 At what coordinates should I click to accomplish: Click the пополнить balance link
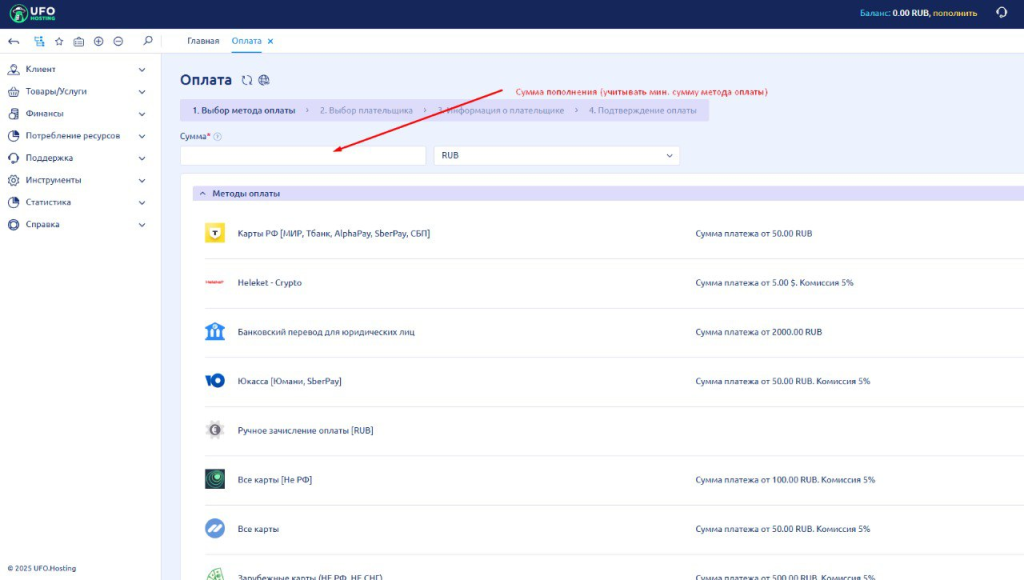[x=955, y=13]
